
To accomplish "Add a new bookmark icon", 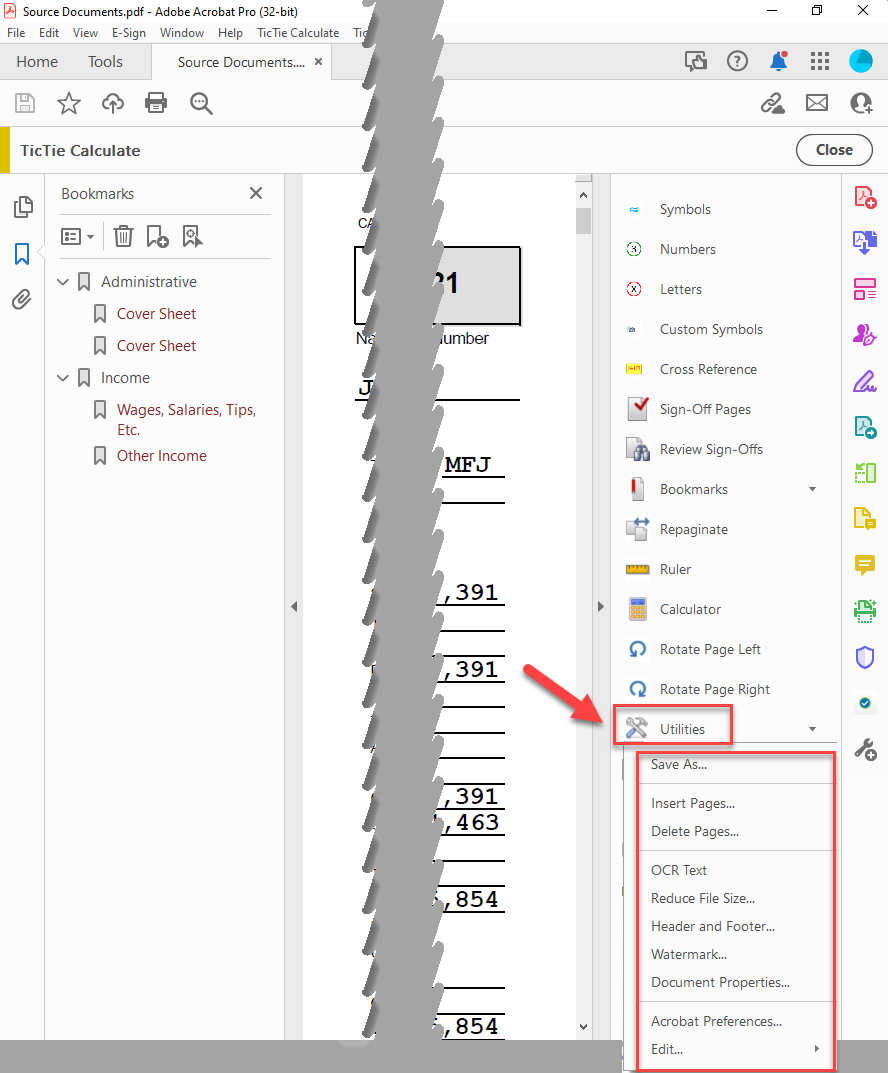I will tap(157, 237).
